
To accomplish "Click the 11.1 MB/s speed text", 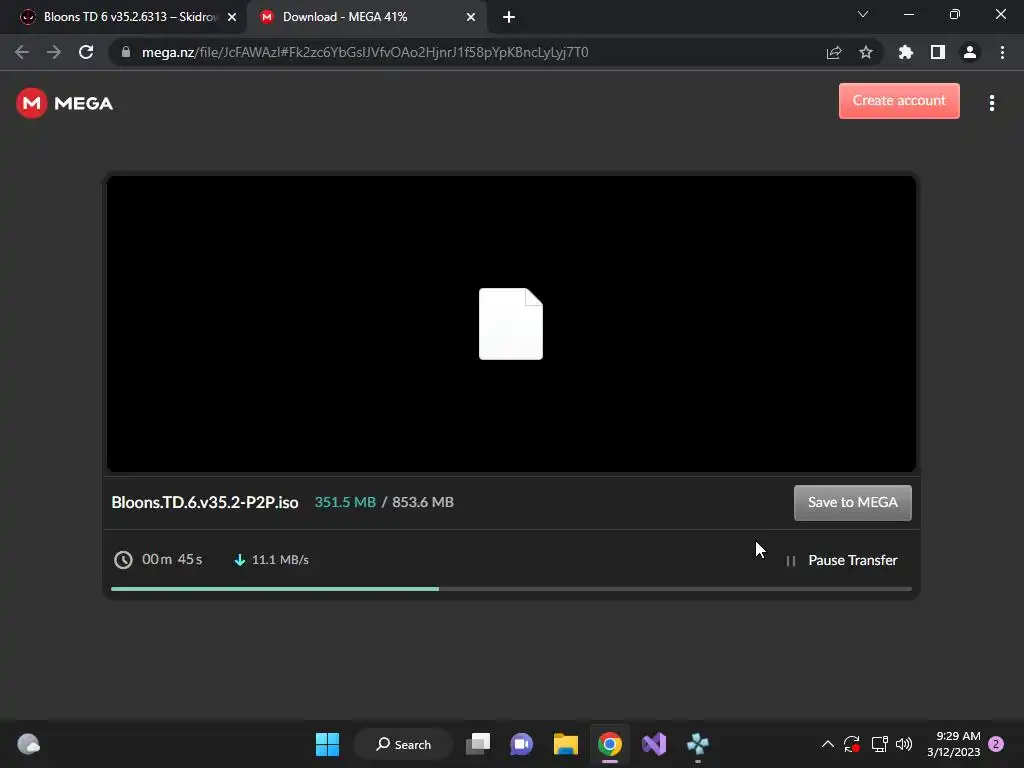I will [280, 560].
